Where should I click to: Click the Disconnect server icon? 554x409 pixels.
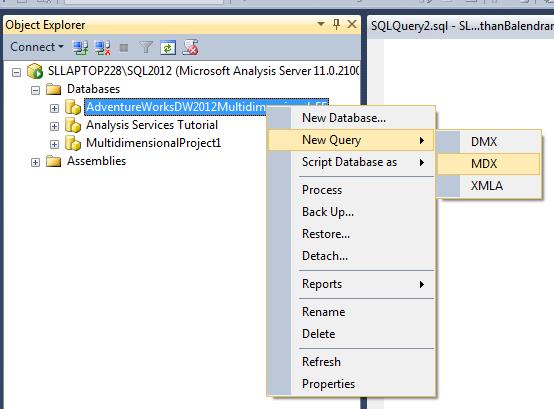[103, 47]
